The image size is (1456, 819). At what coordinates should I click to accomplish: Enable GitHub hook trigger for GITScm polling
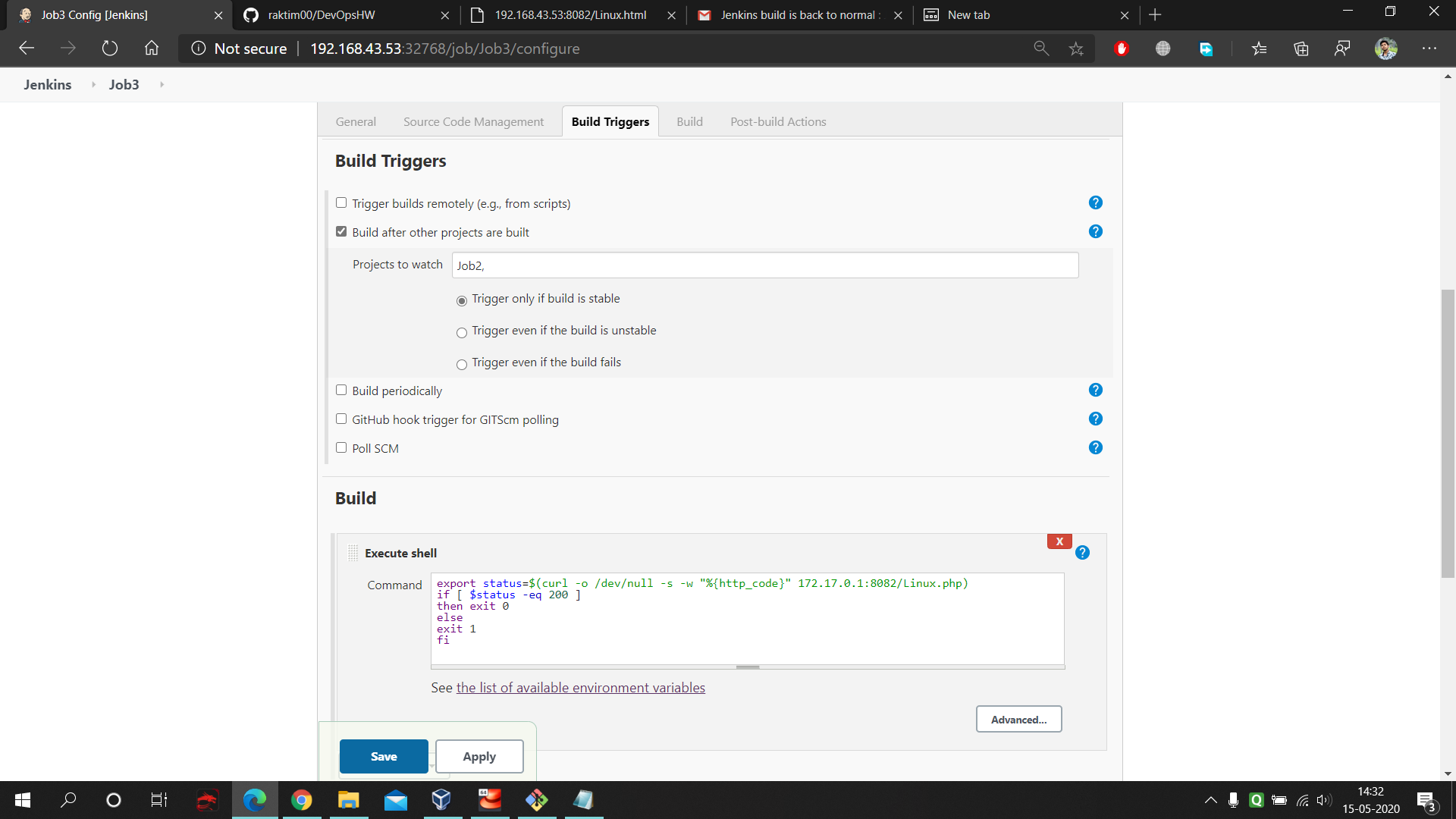click(341, 419)
